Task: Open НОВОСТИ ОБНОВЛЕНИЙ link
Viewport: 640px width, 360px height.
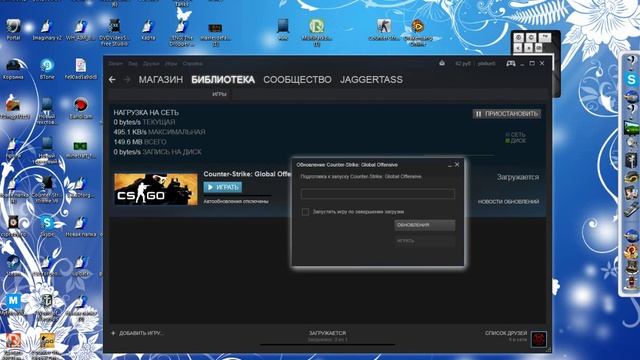Action: tap(509, 202)
